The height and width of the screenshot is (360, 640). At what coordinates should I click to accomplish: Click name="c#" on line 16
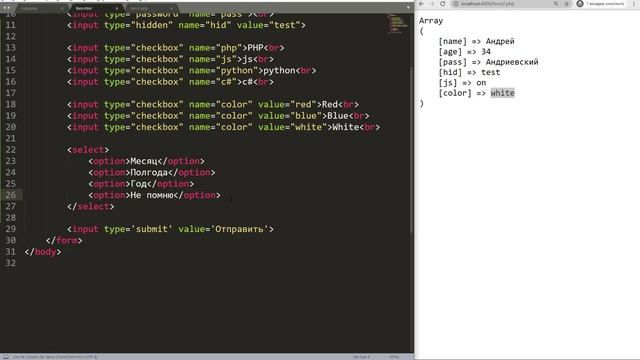tap(213, 82)
